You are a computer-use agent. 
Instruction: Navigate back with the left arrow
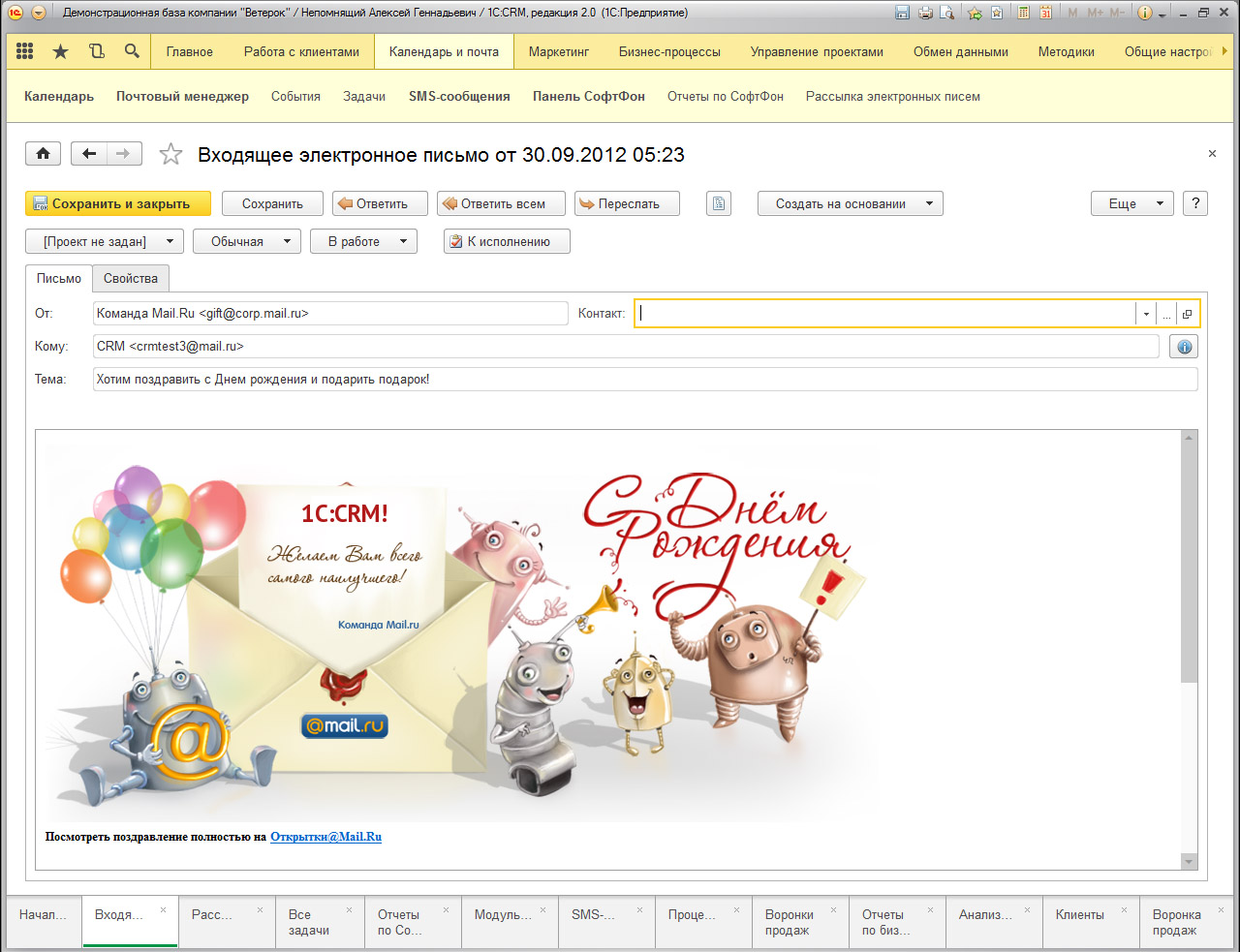pyautogui.click(x=89, y=153)
